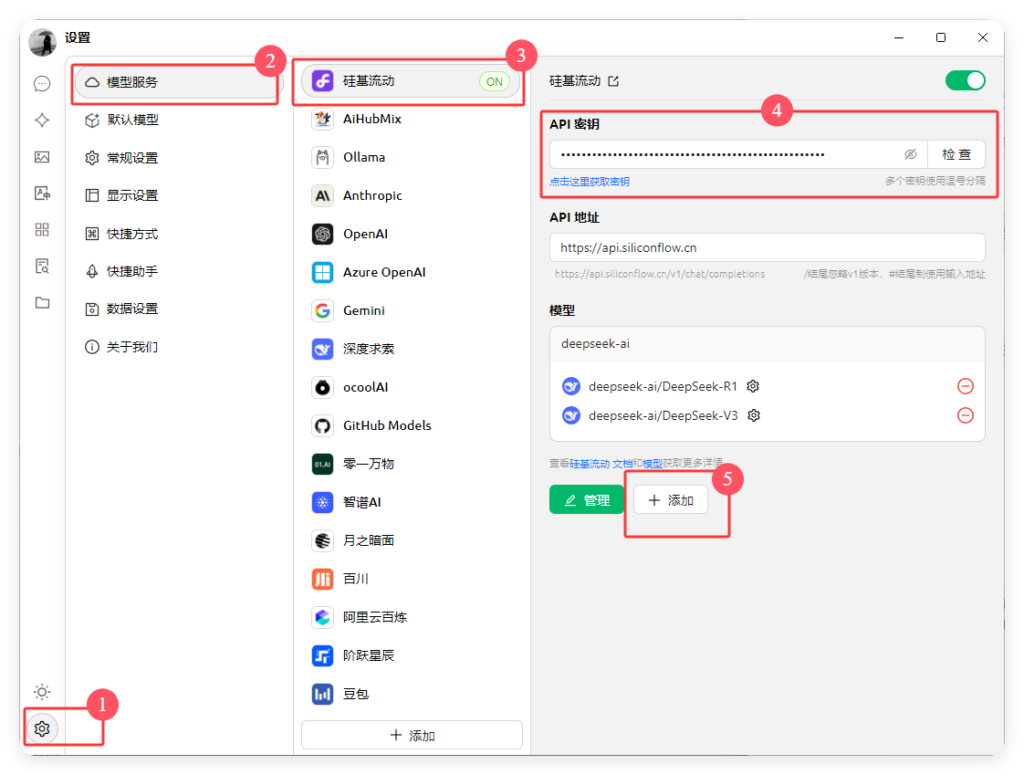Open the 关于我们 section

122,346
